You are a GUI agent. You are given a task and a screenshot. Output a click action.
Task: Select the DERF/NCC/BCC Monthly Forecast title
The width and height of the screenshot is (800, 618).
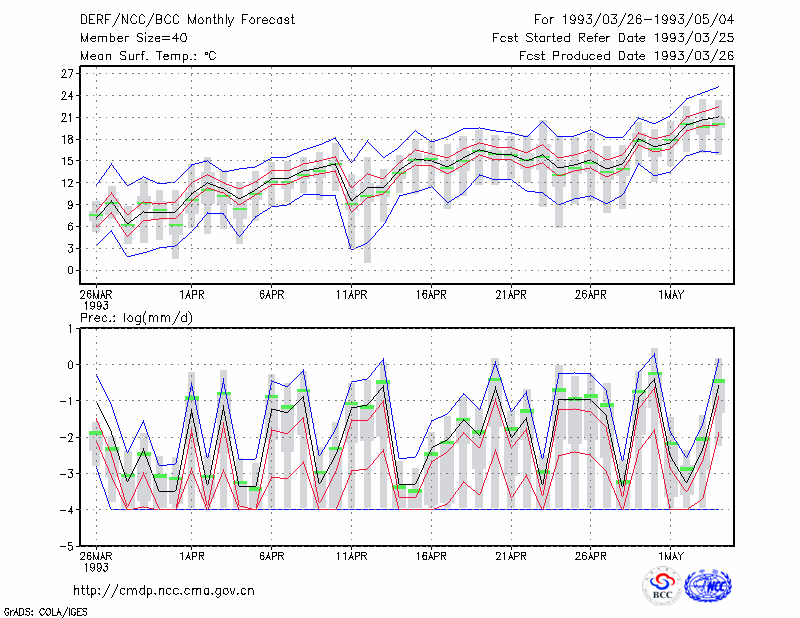(x=187, y=20)
